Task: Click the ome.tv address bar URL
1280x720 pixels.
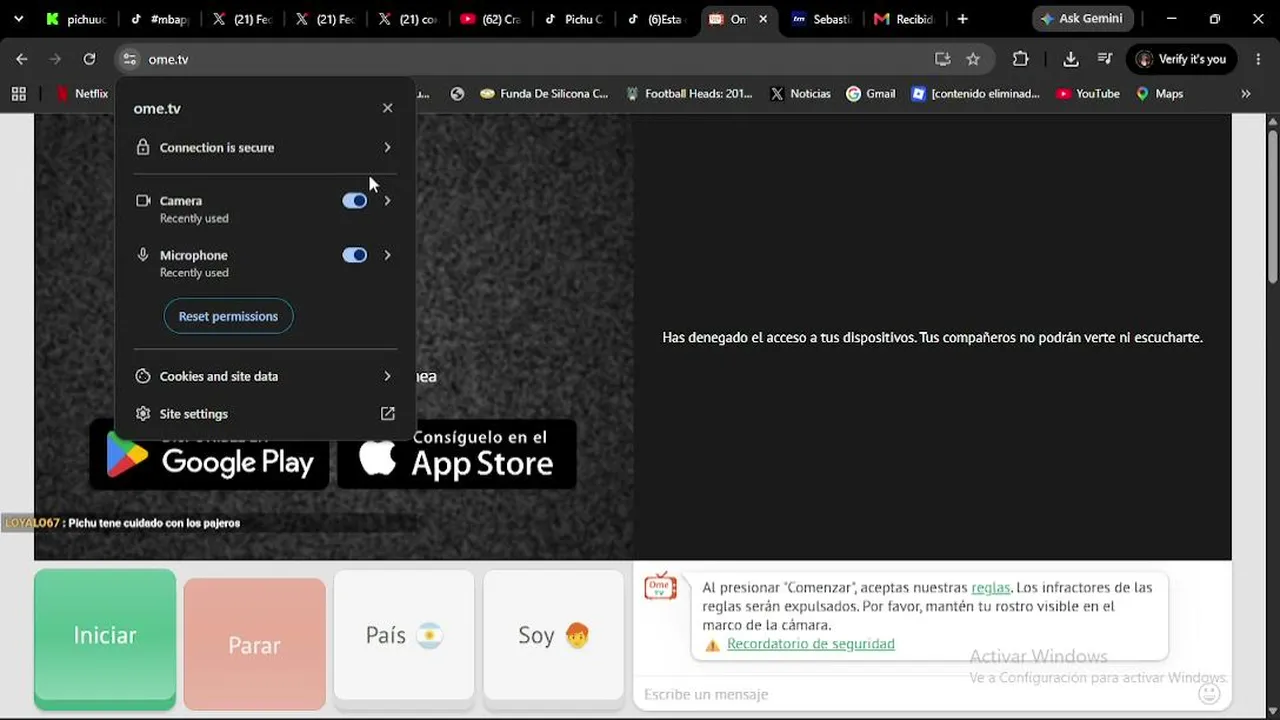Action: (168, 59)
